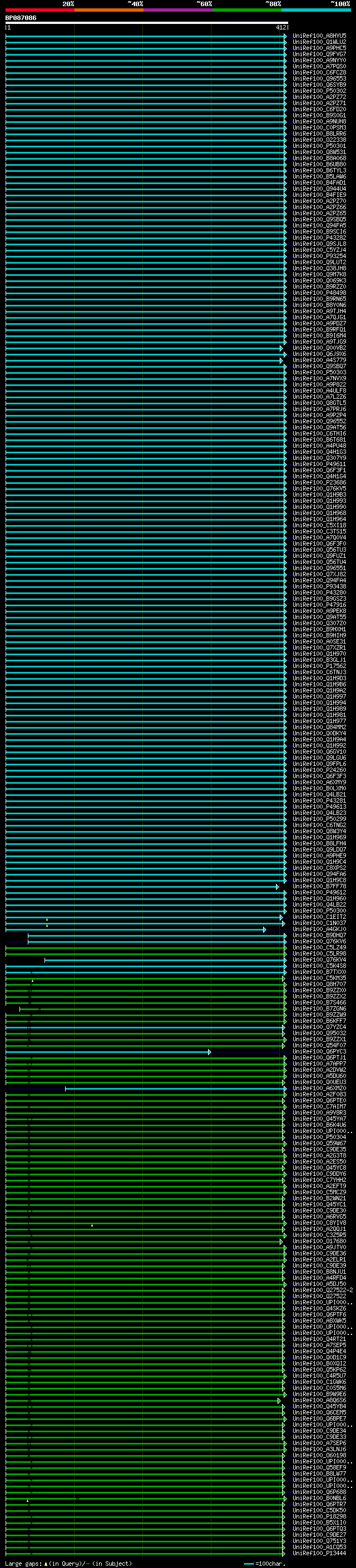Screen dimensions: 356x1568
Task: Select hit label UniRef100_C5LZ49
Action: (319, 948)
